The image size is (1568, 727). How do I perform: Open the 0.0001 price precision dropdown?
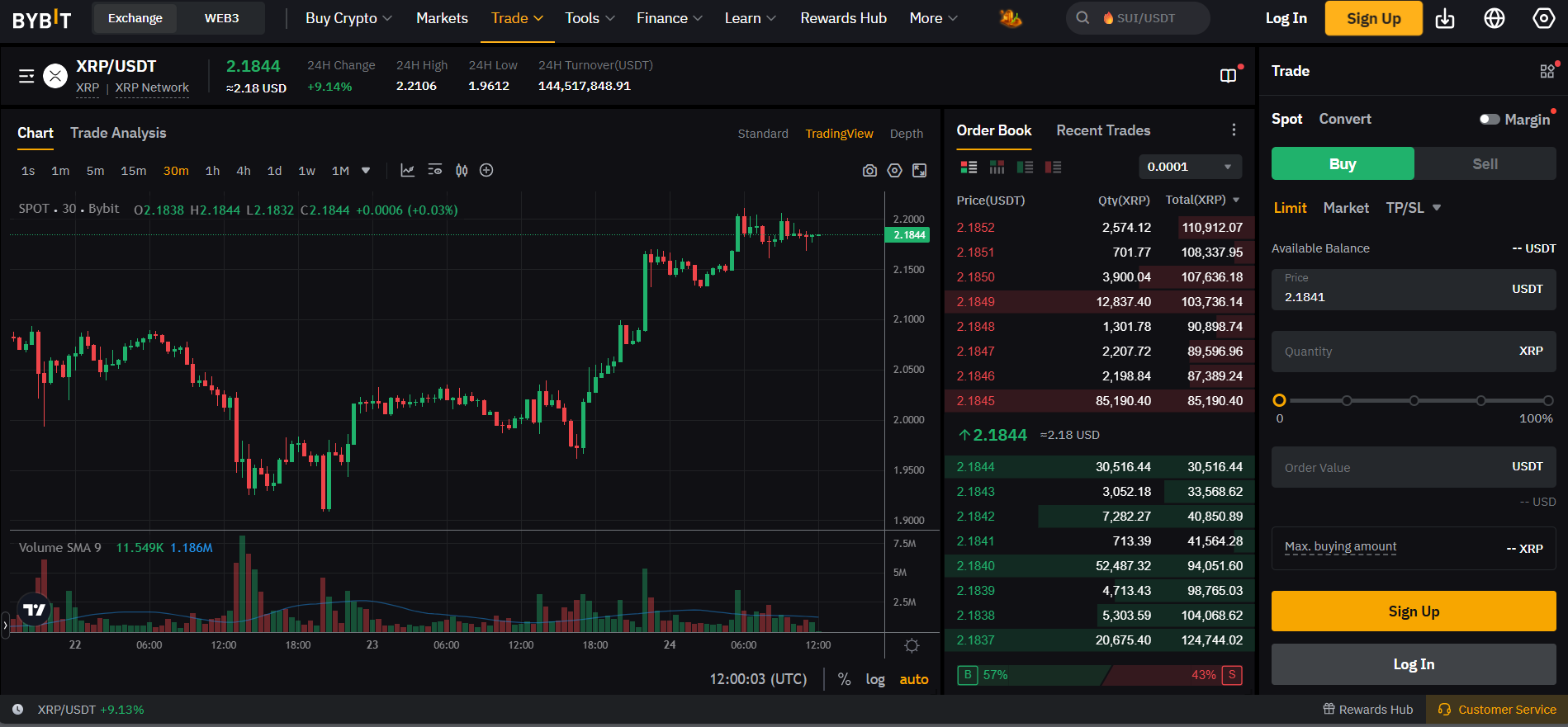tap(1190, 167)
